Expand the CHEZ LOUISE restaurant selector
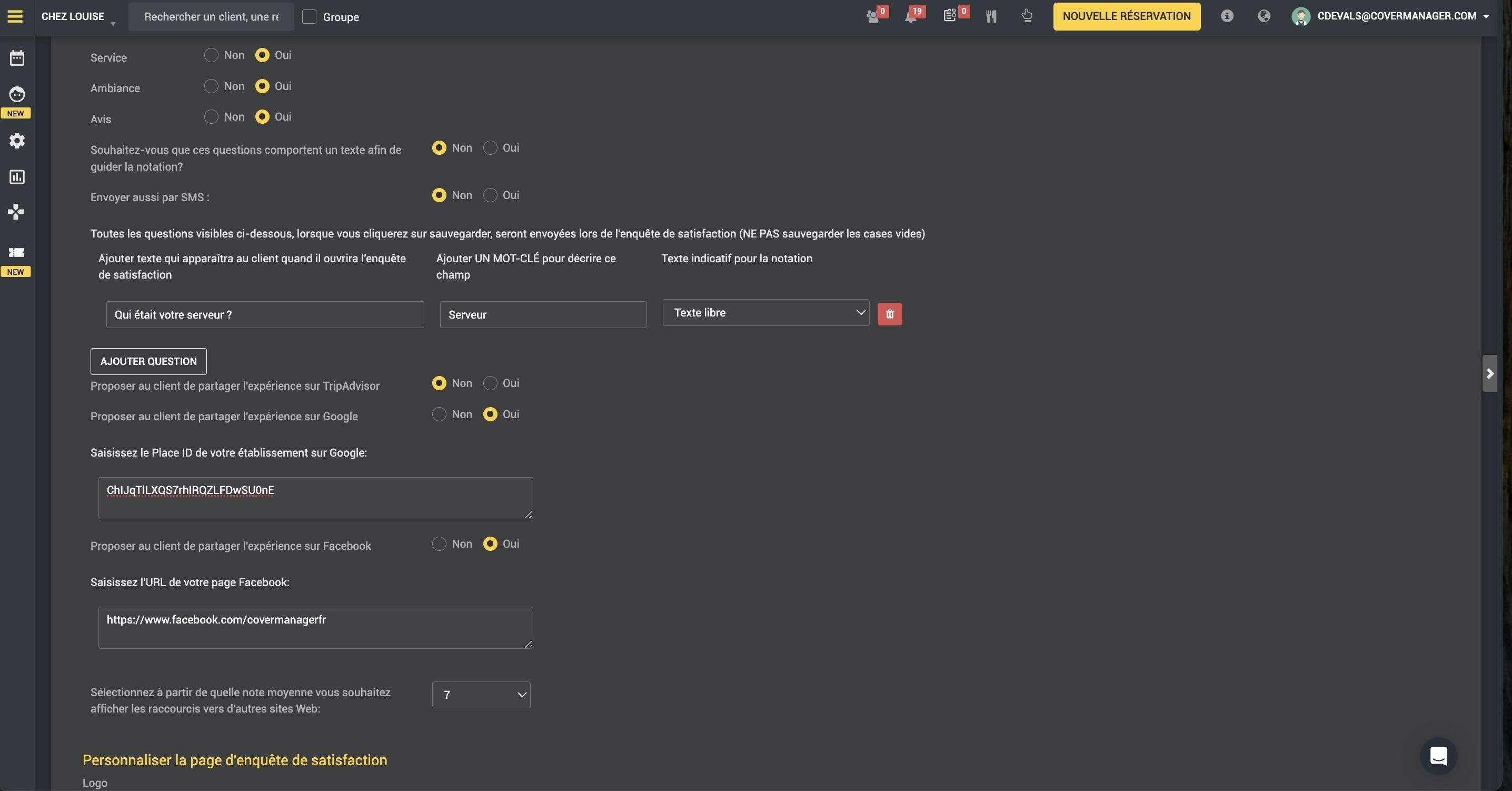 [x=78, y=16]
